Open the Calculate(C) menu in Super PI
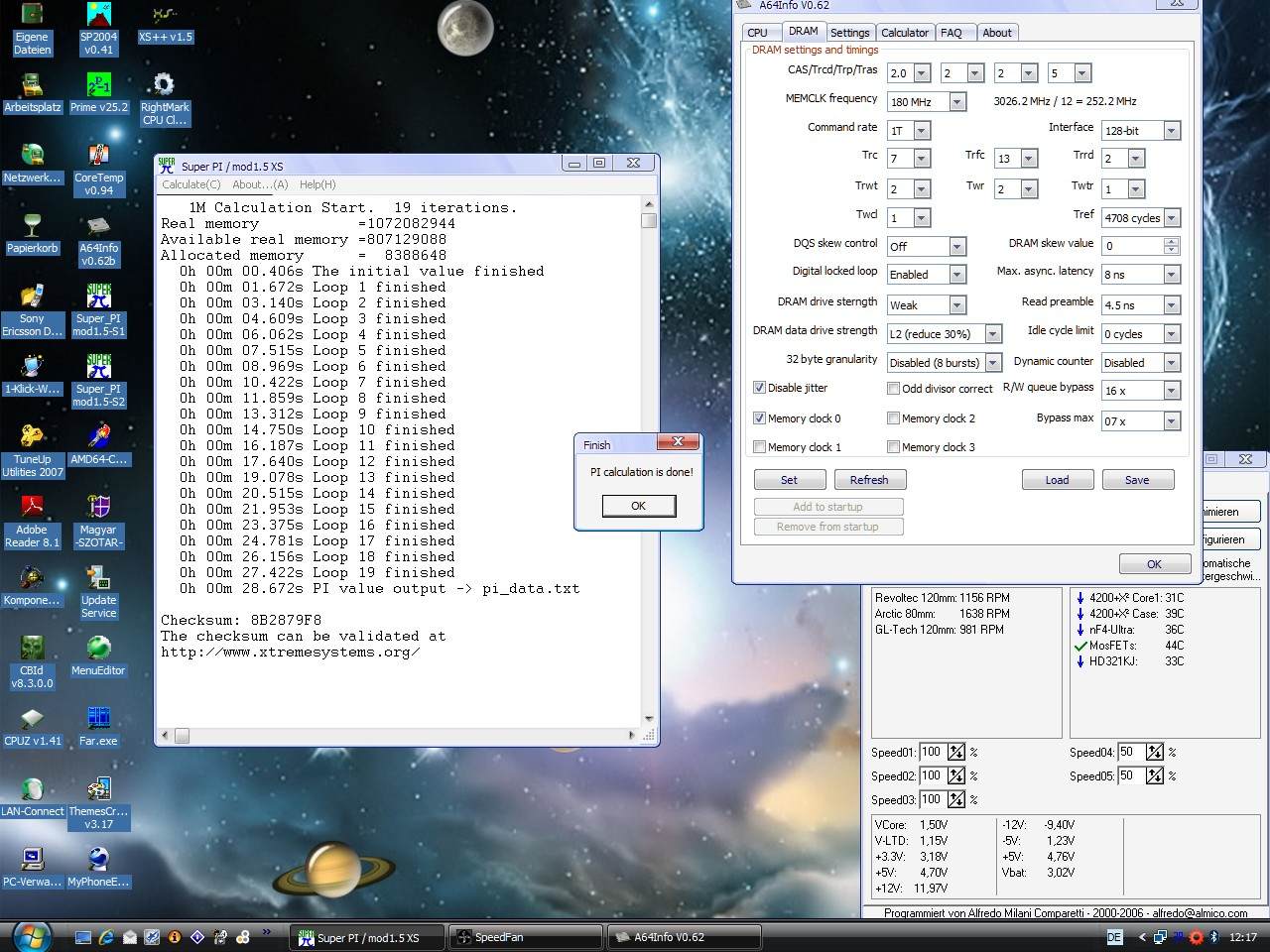 click(x=191, y=184)
